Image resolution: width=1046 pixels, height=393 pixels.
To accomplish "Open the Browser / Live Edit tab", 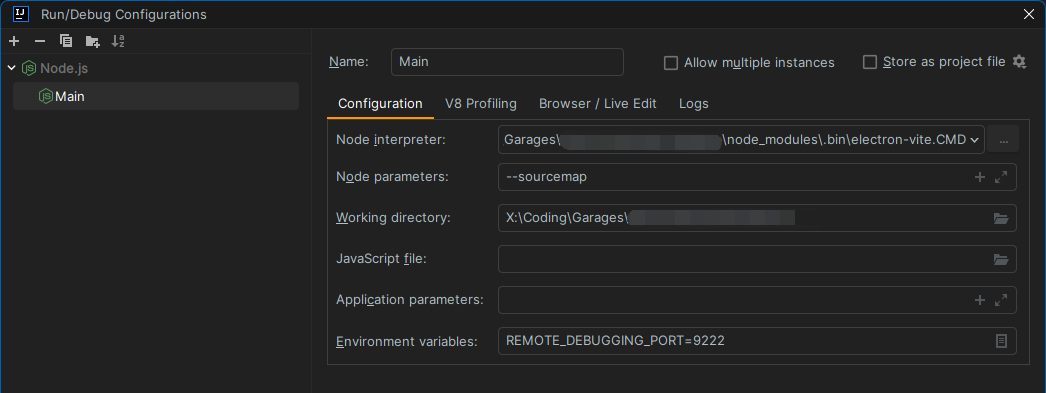I will click(598, 103).
